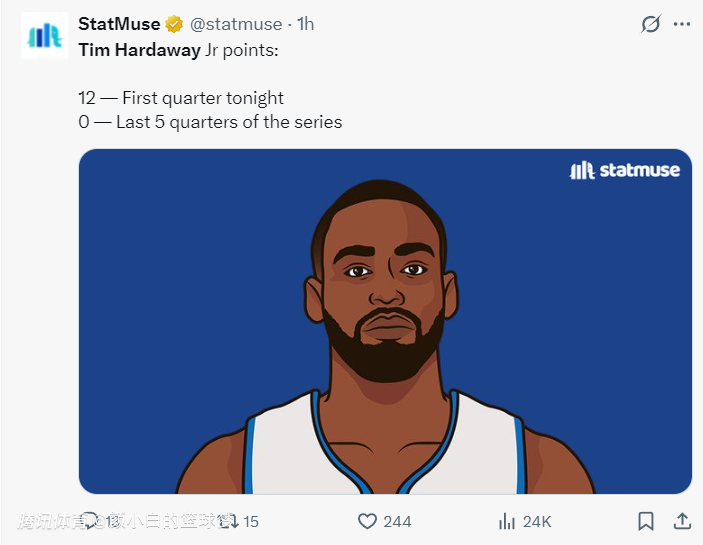The image size is (703, 545).
Task: Click the @statmuse handle
Action: click(x=236, y=24)
